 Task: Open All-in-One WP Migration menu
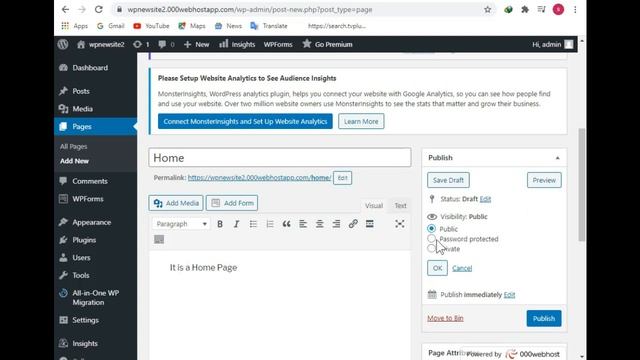point(96,298)
